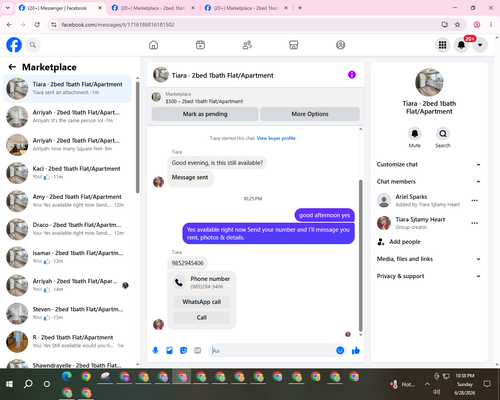
Task: Go to the Home feed icon
Action: click(153, 45)
